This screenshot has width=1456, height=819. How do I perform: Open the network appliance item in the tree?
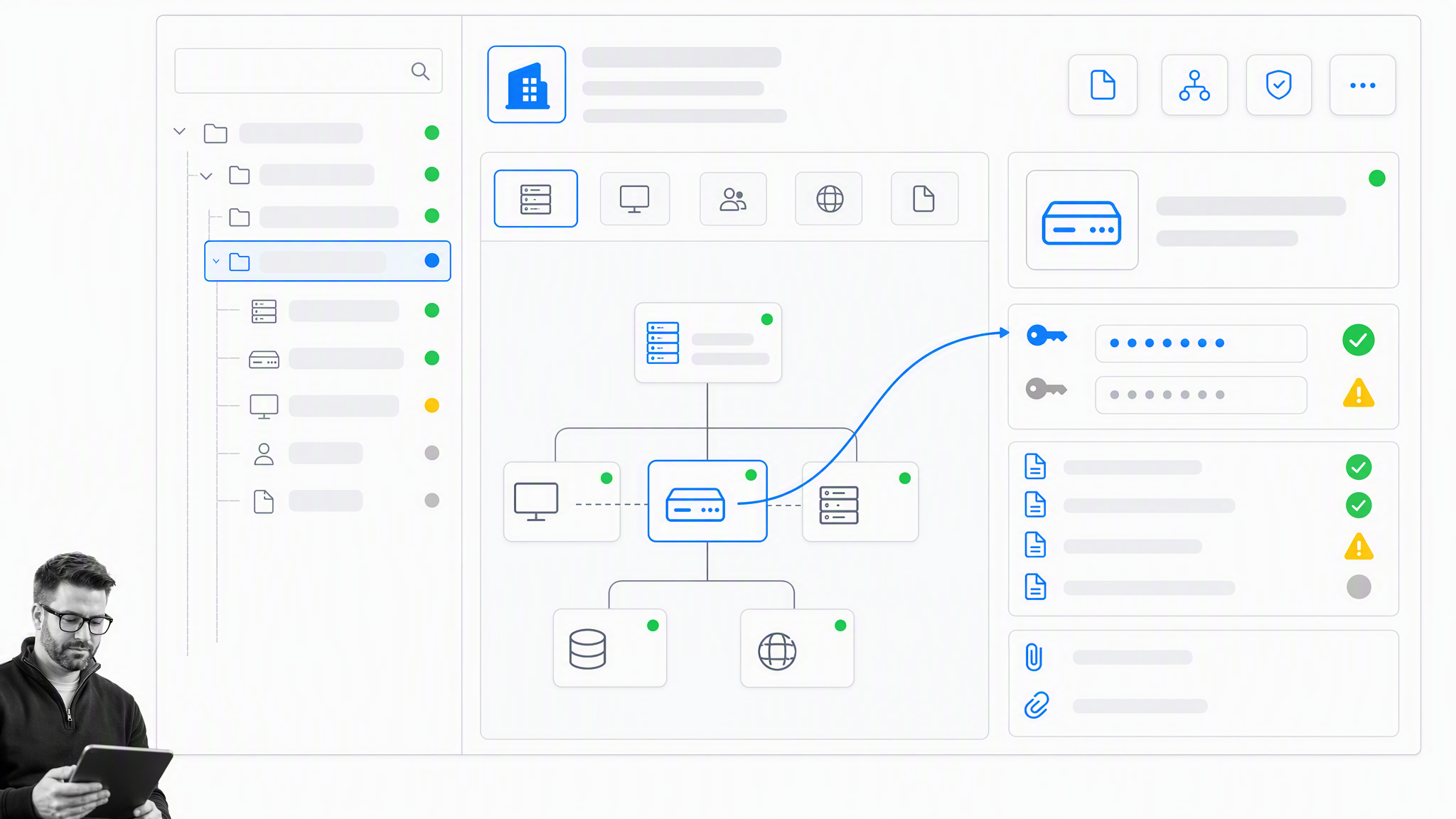click(264, 360)
